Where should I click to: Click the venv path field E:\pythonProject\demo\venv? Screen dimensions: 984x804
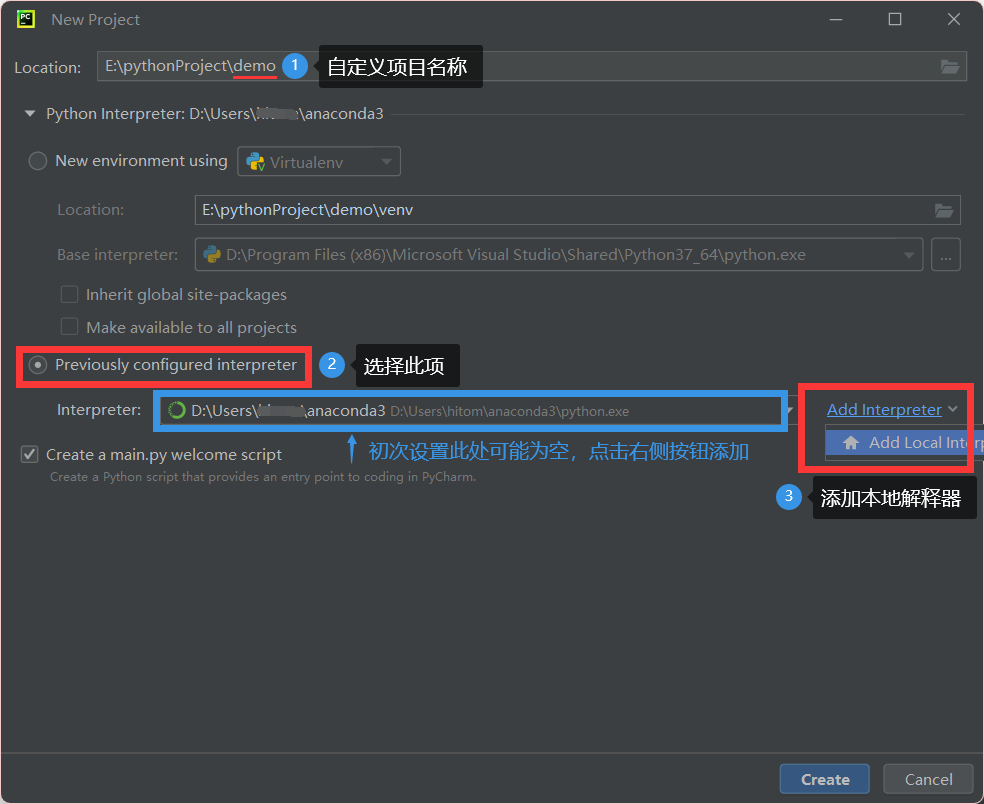click(x=577, y=210)
